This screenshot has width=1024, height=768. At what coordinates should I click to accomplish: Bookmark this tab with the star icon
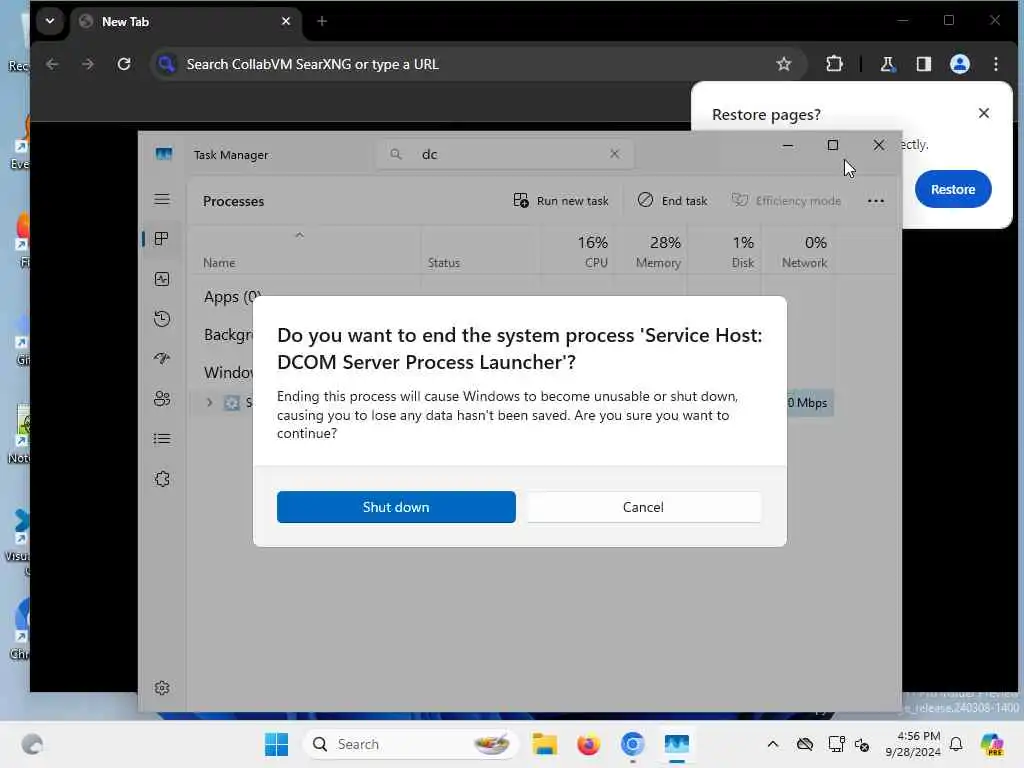click(x=784, y=64)
